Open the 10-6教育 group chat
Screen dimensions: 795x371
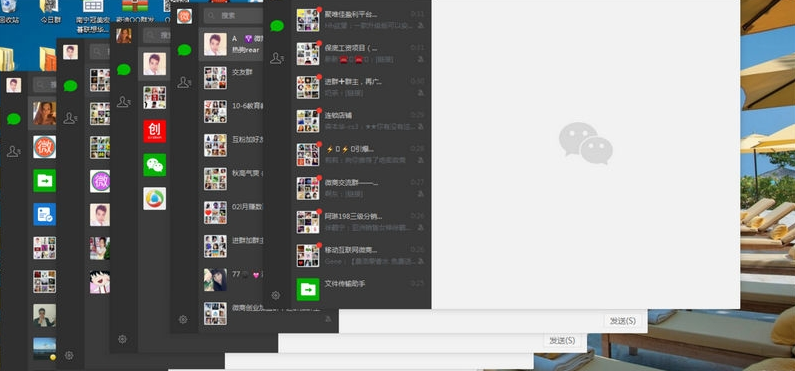(231, 111)
